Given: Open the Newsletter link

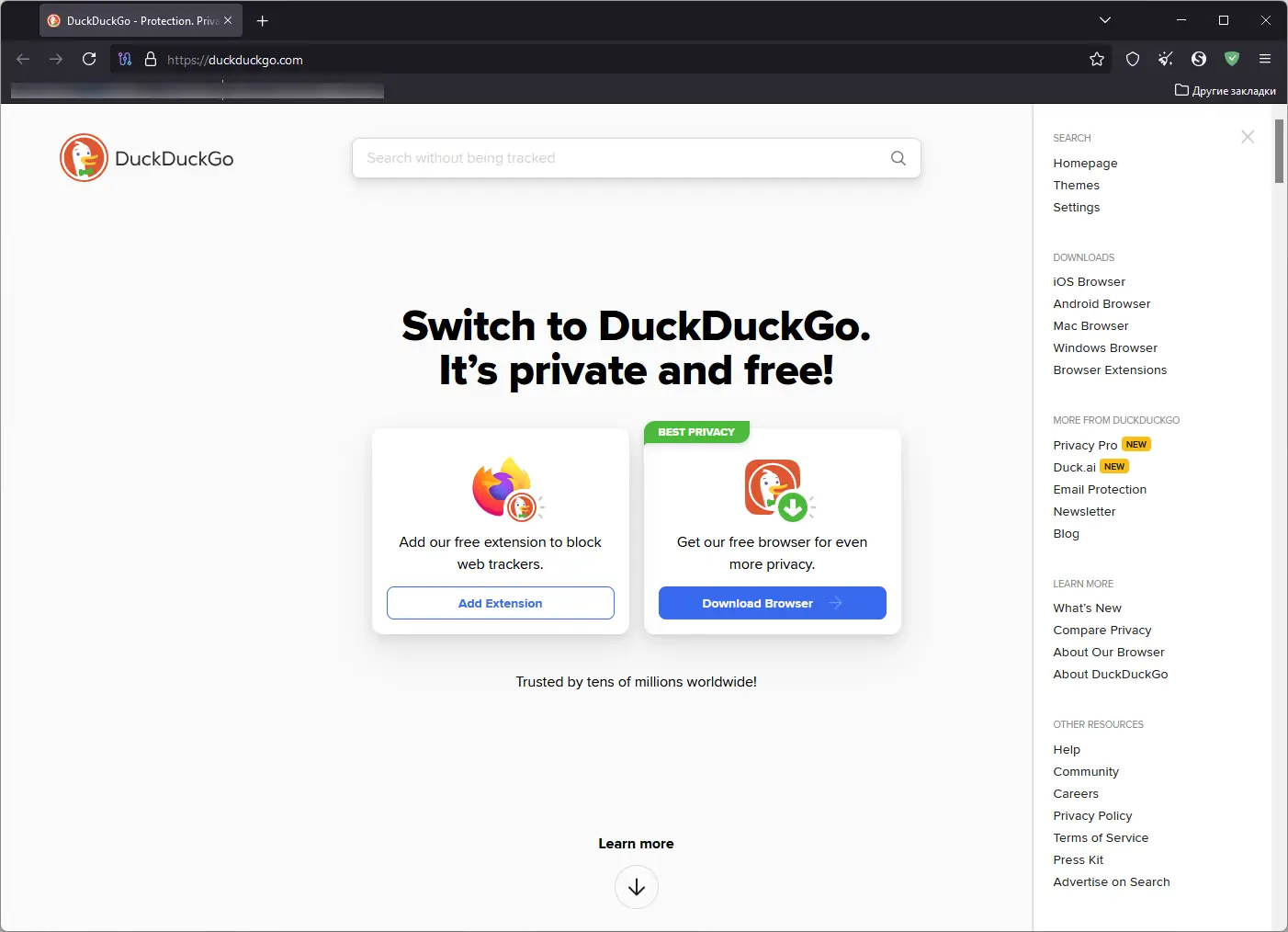Looking at the screenshot, I should tap(1085, 511).
